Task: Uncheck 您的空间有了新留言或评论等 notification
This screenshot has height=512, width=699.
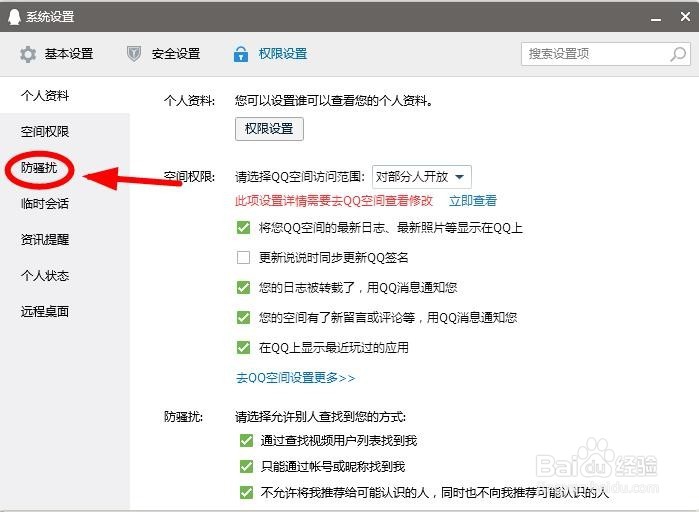Action: [243, 318]
